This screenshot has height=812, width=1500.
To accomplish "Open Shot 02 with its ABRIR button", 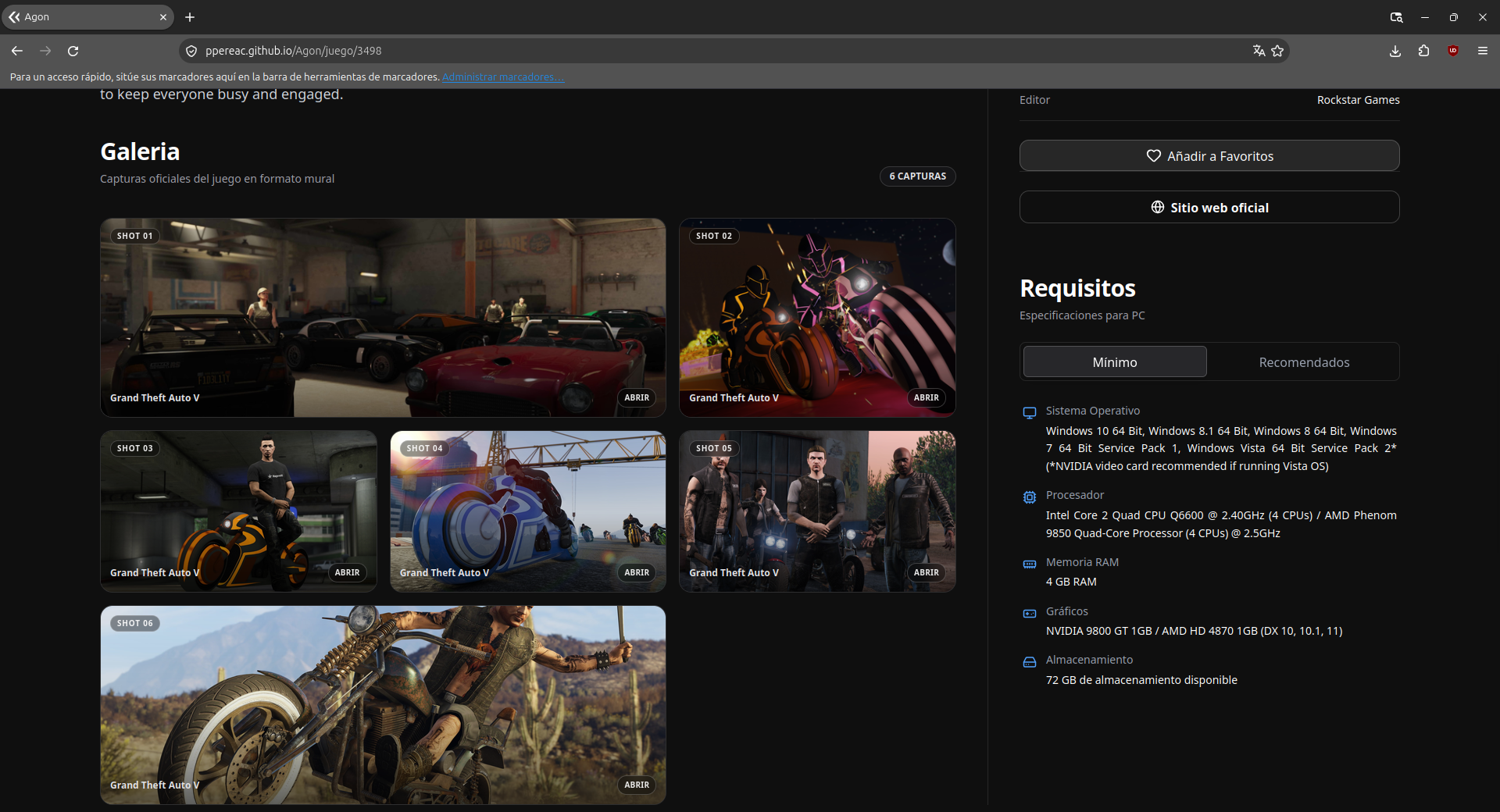I will pos(927,398).
